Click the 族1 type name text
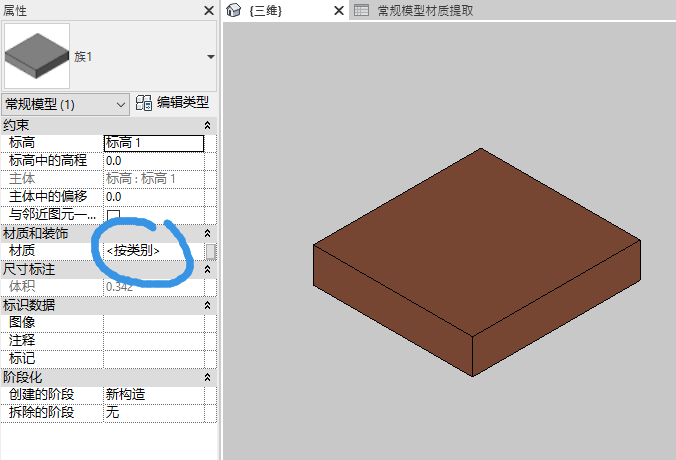The width and height of the screenshot is (676, 460). [83, 57]
